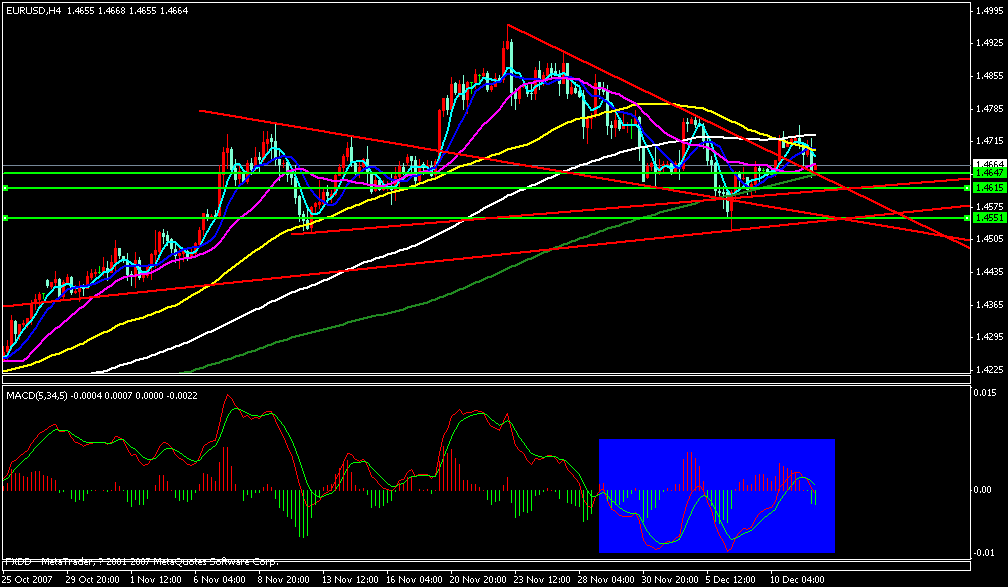Click the 10 Dec 04:00 time label
This screenshot has height=587, width=1008.
[x=797, y=580]
